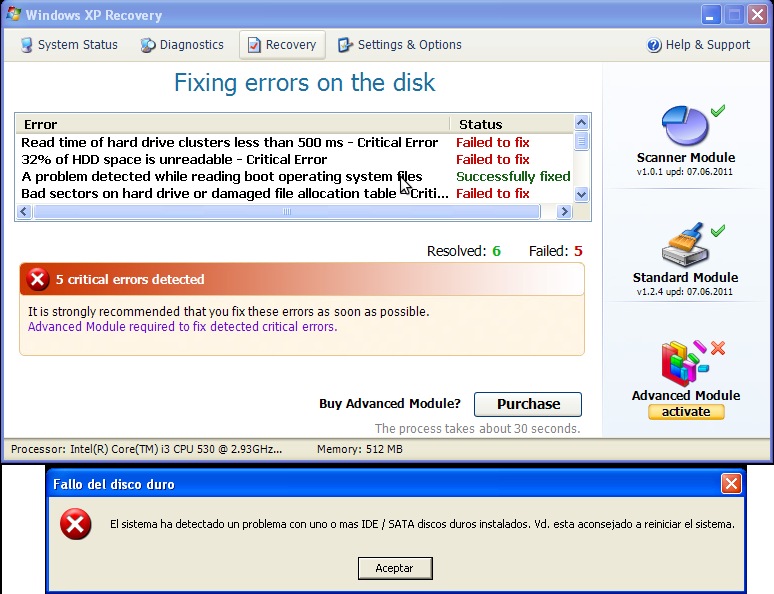Click the Diagnostics magnifier icon
The image size is (774, 594).
tap(148, 45)
